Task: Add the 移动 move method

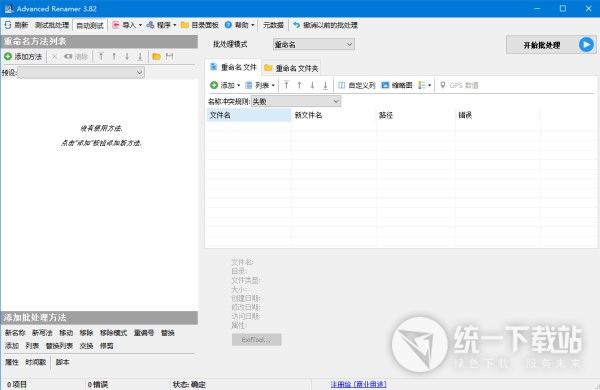Action: pyautogui.click(x=66, y=333)
